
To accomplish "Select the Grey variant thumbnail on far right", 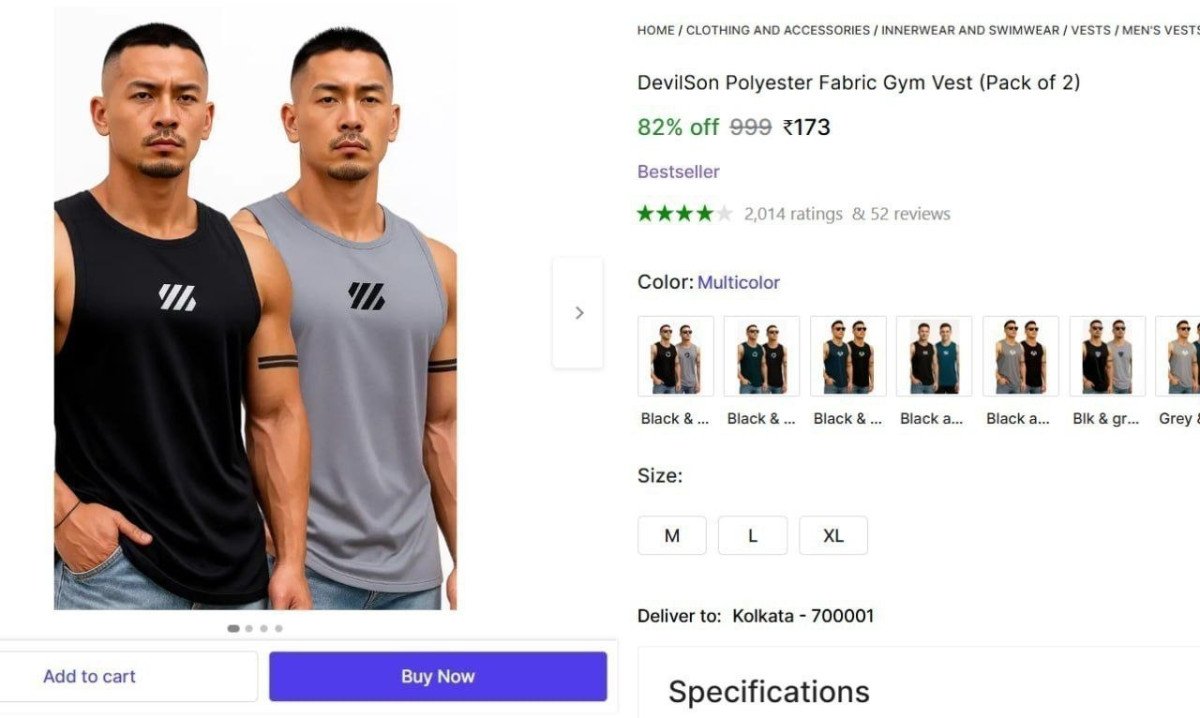I will tap(1183, 355).
